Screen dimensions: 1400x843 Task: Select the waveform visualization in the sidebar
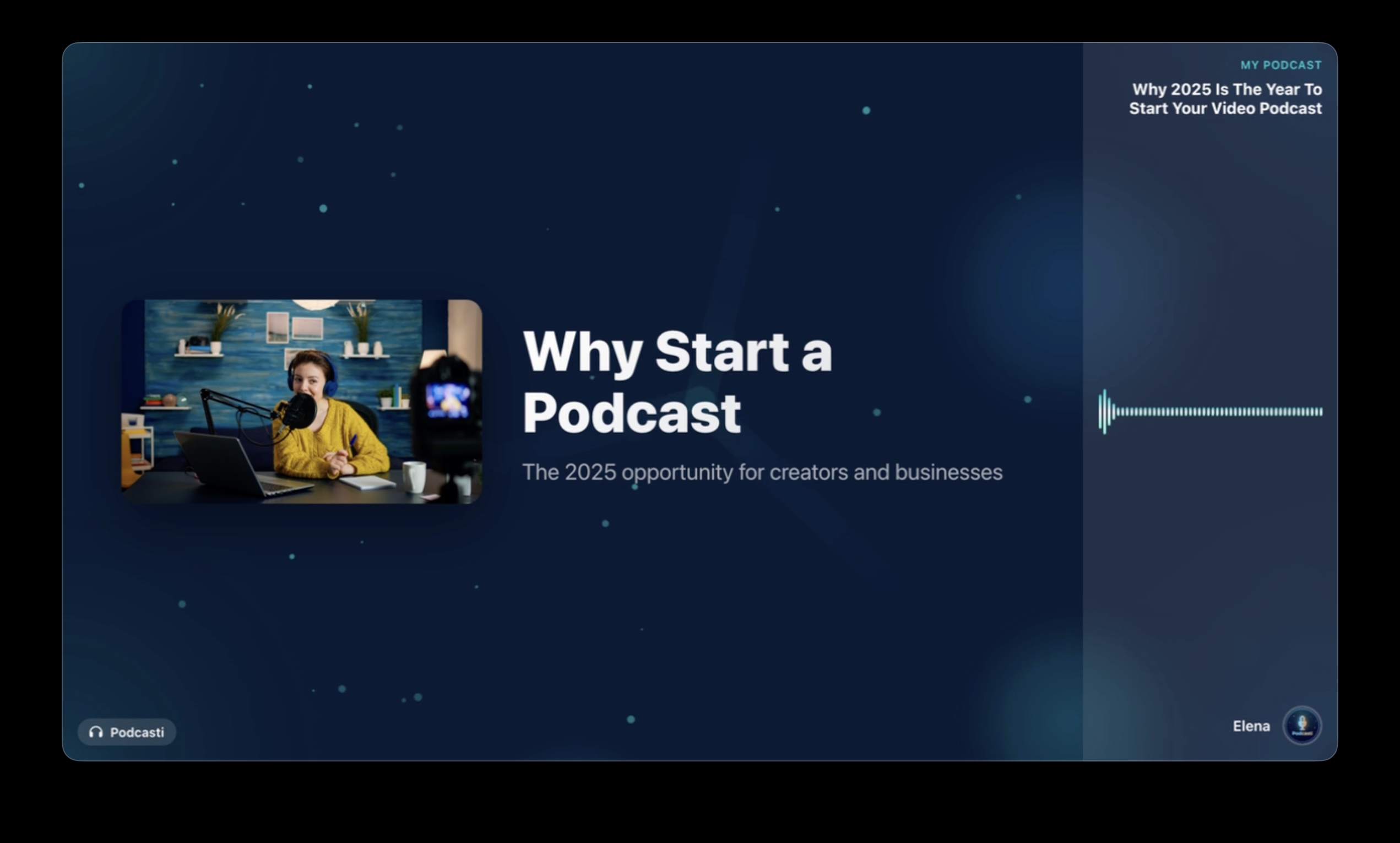(x=1209, y=412)
